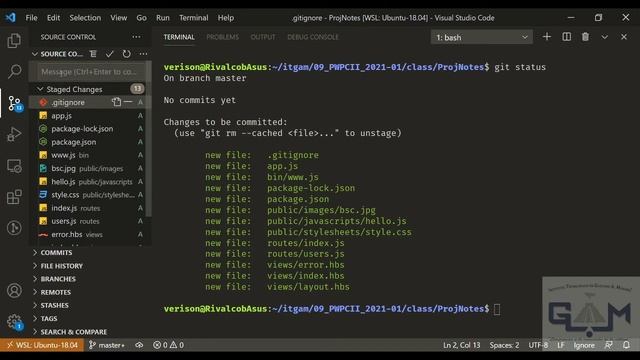Publish to remote using cloud icon in status bar
This screenshot has height=360, width=640.
tap(139, 345)
